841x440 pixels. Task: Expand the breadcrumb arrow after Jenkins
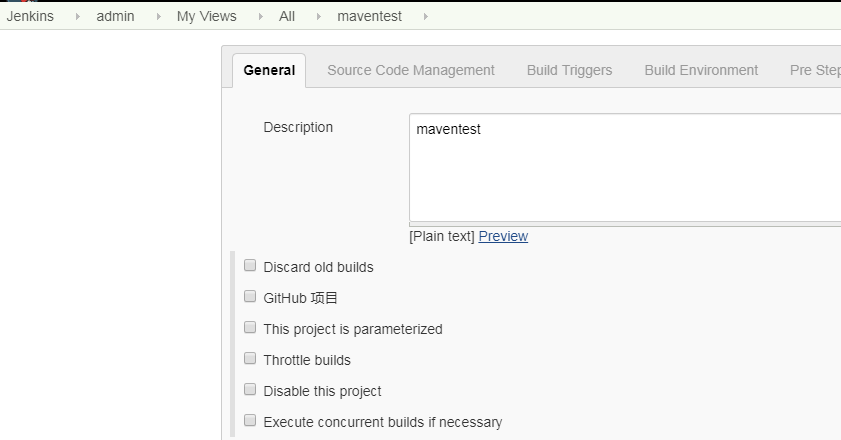click(x=77, y=16)
